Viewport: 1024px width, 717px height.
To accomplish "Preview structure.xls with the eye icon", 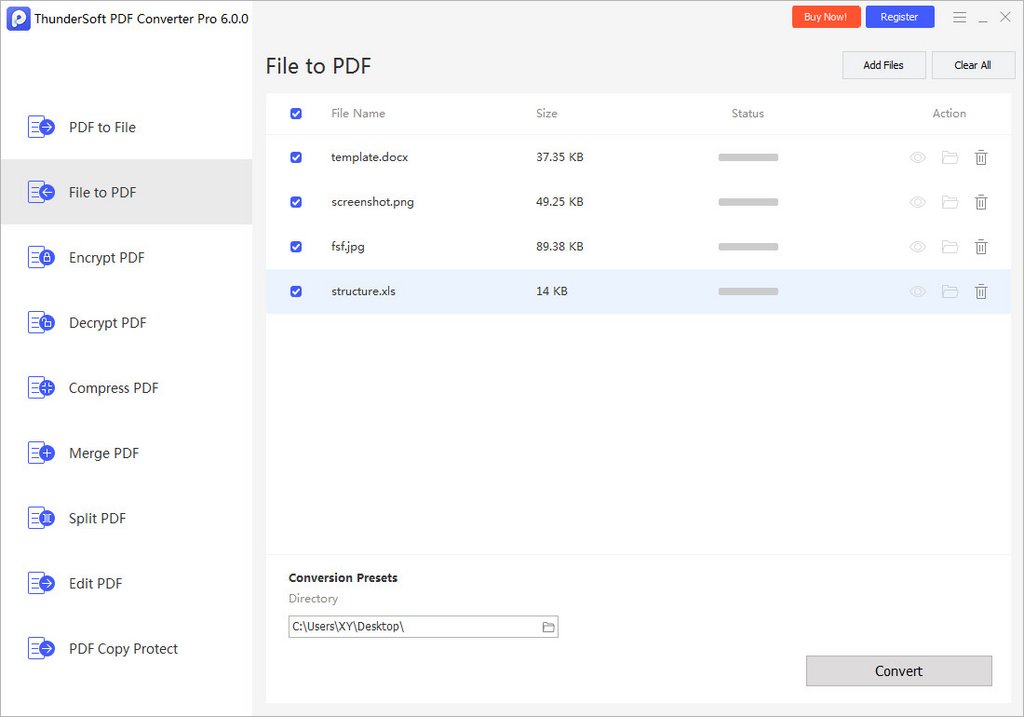I will point(918,291).
